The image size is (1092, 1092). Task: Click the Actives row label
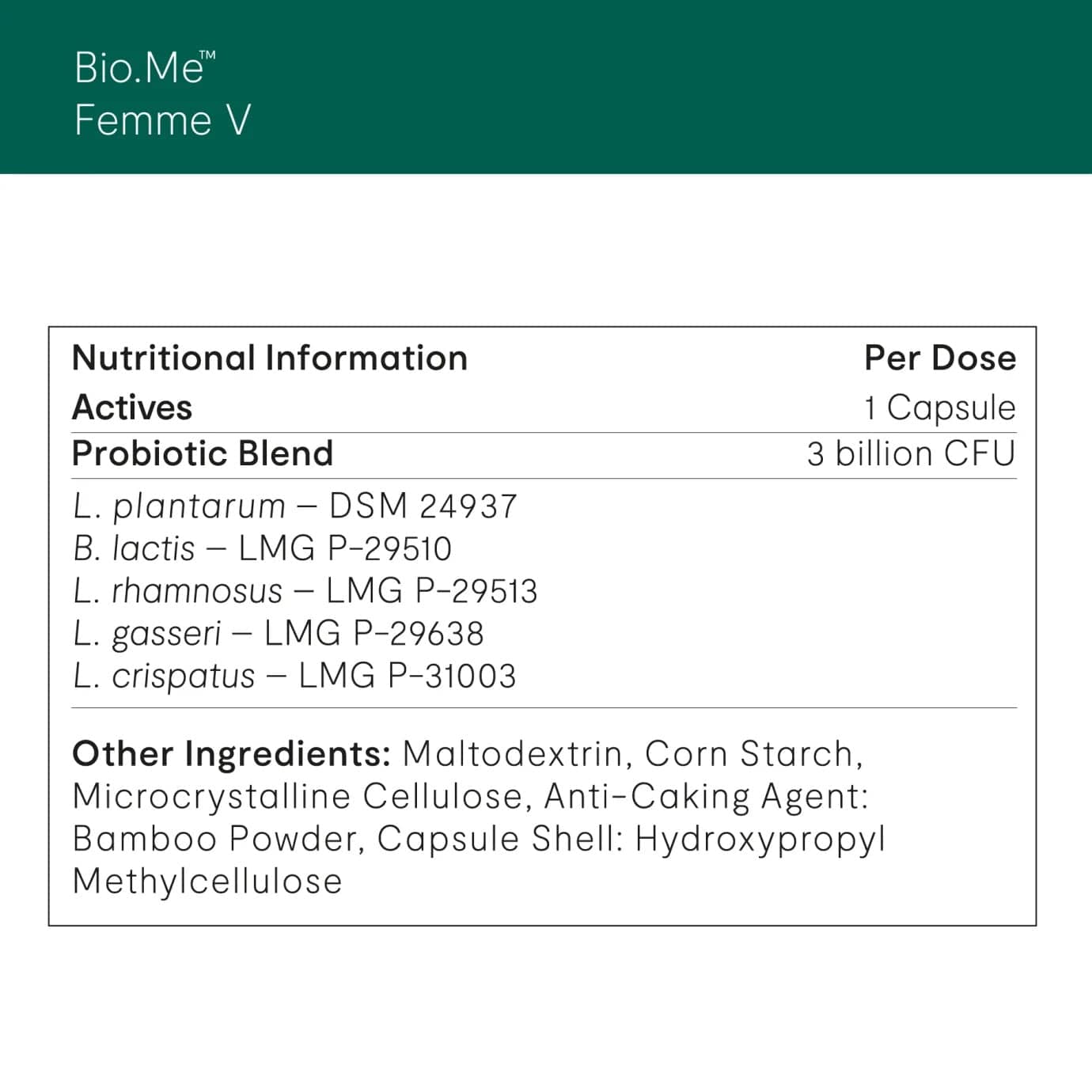(x=132, y=408)
